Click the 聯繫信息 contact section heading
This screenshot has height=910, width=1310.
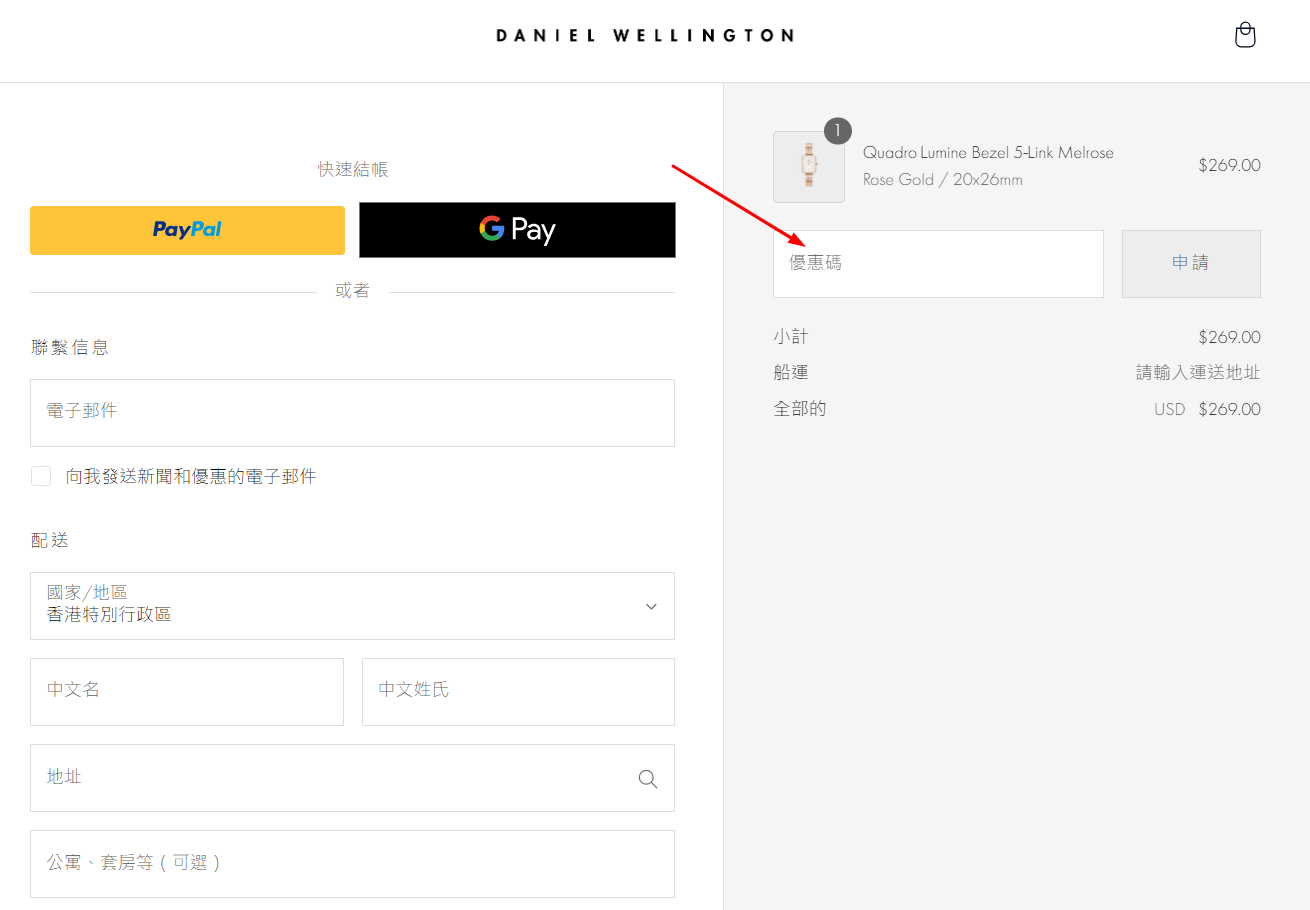point(70,347)
